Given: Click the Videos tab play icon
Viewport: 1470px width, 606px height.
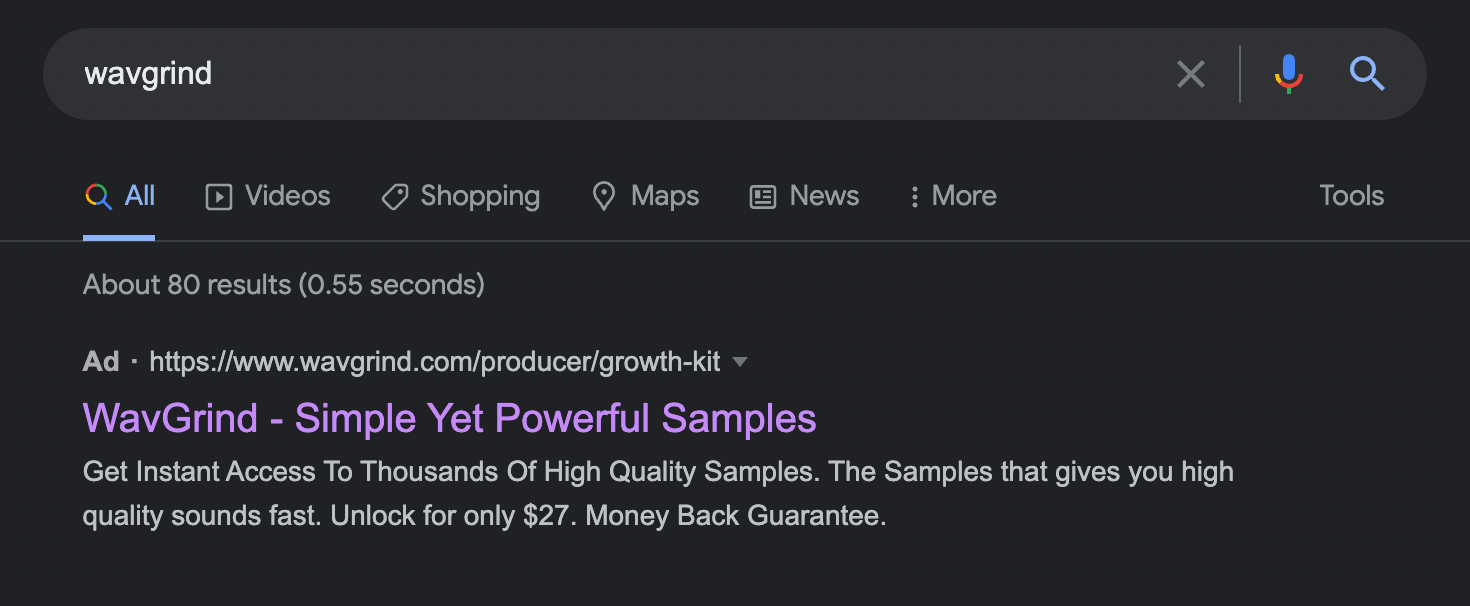Looking at the screenshot, I should point(219,196).
